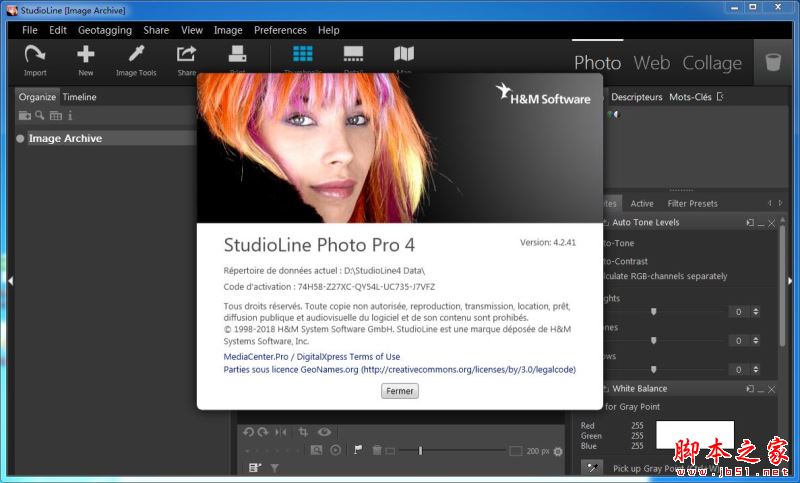This screenshot has height=483, width=800.
Task: Click the Fermer button
Action: click(x=400, y=391)
